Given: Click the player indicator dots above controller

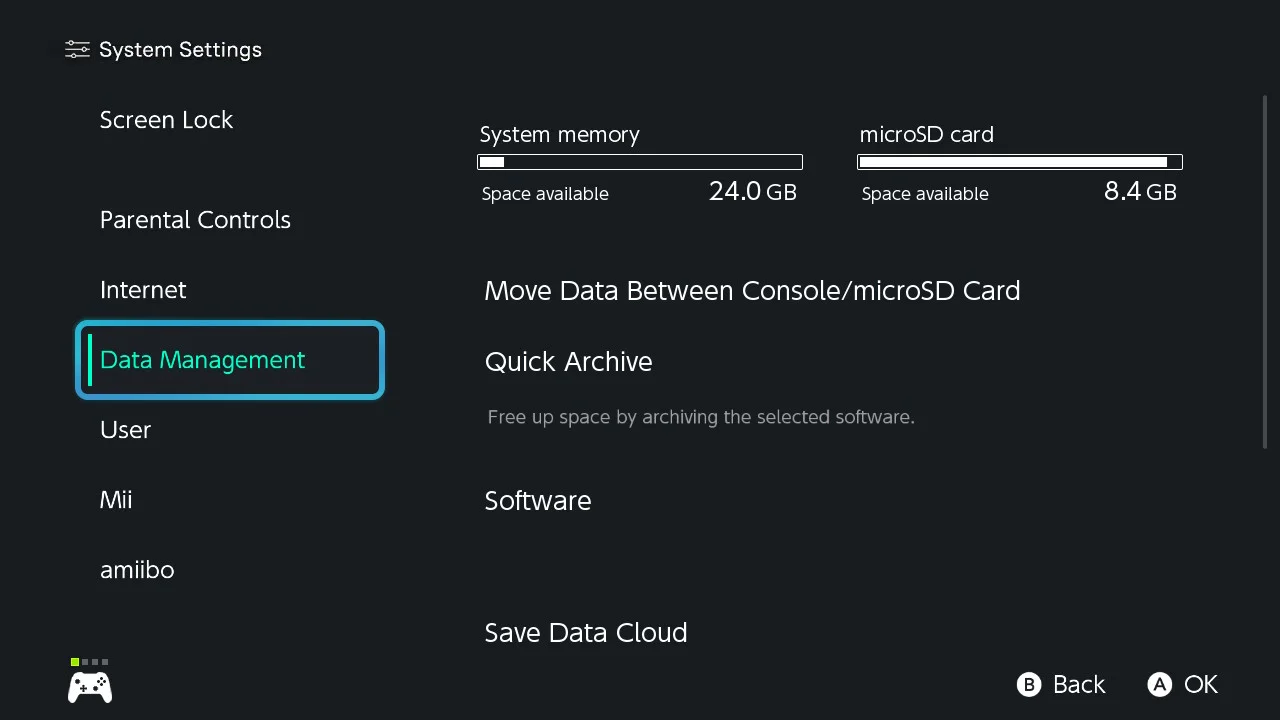Looking at the screenshot, I should click(x=90, y=662).
